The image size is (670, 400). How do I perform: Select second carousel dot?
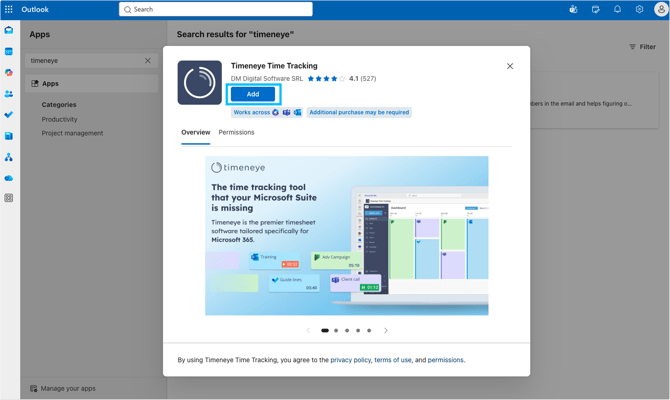click(336, 330)
